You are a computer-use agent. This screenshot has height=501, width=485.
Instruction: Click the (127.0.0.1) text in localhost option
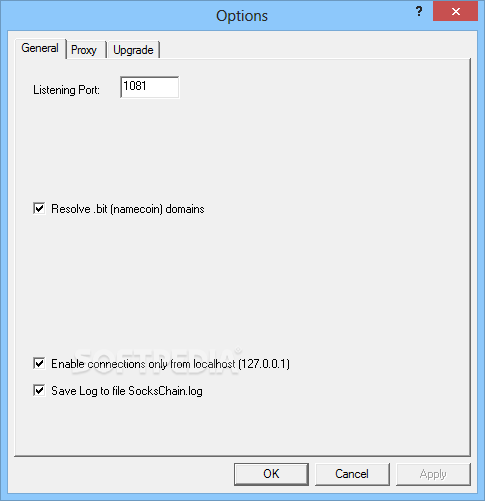coord(264,364)
